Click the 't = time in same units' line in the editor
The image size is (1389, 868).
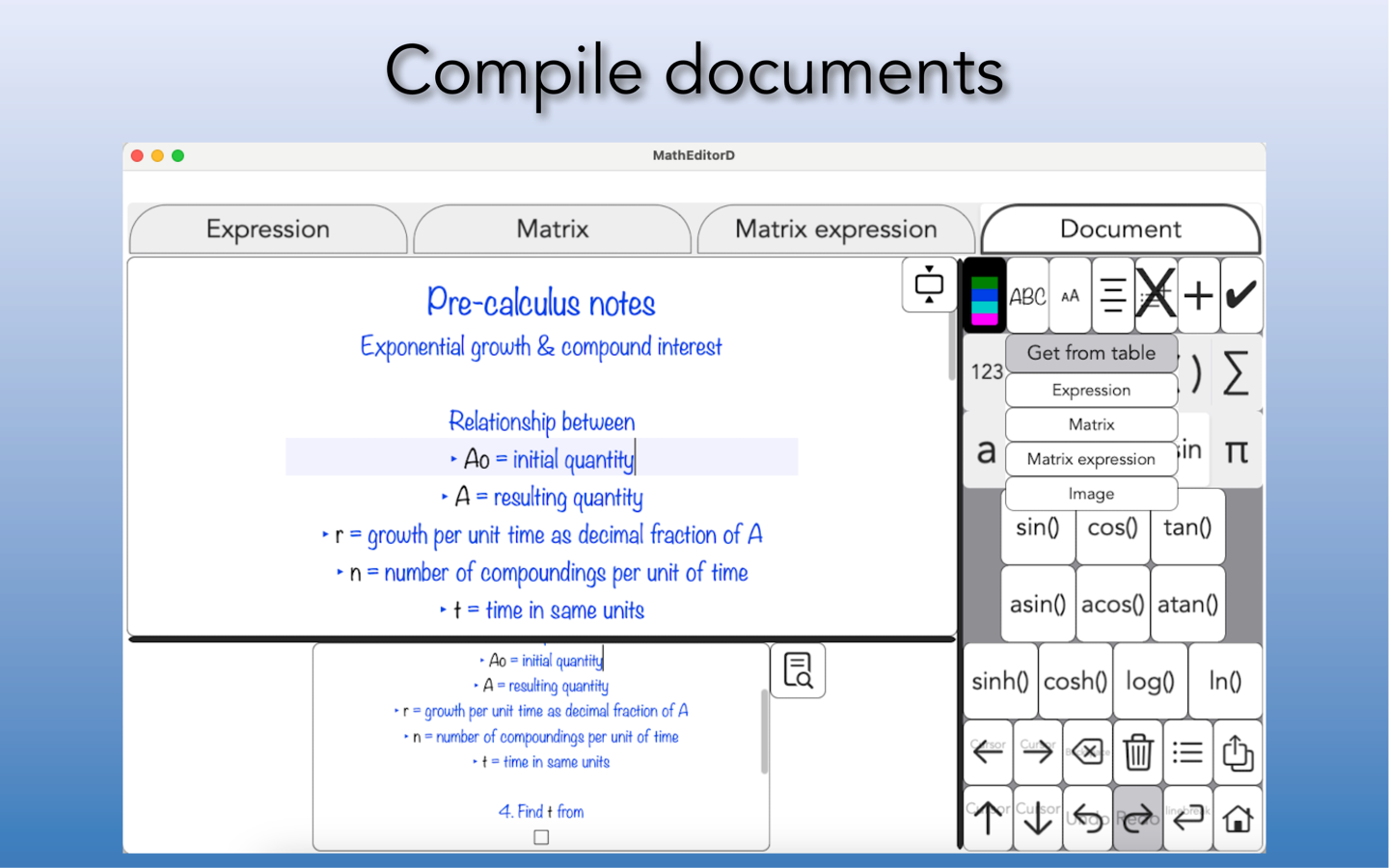pyautogui.click(x=541, y=610)
